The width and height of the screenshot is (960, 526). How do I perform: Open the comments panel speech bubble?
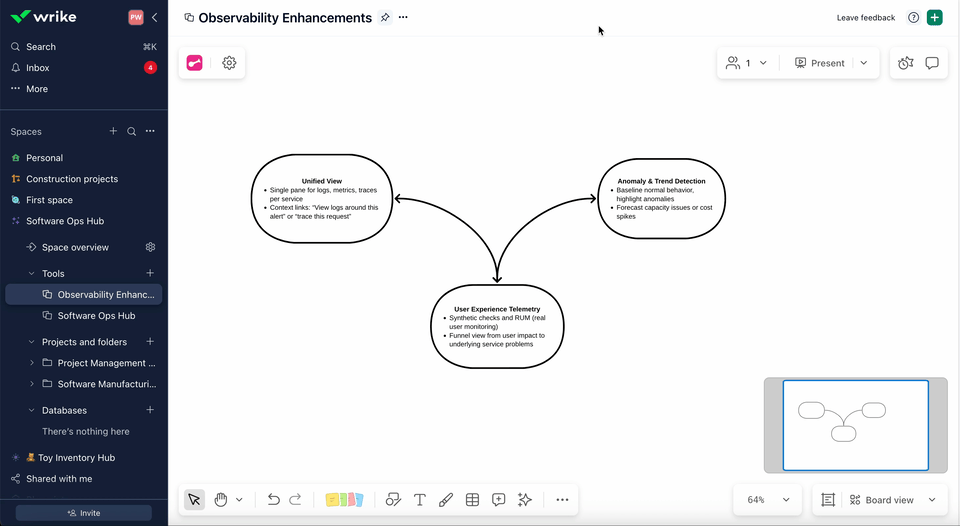coord(932,63)
